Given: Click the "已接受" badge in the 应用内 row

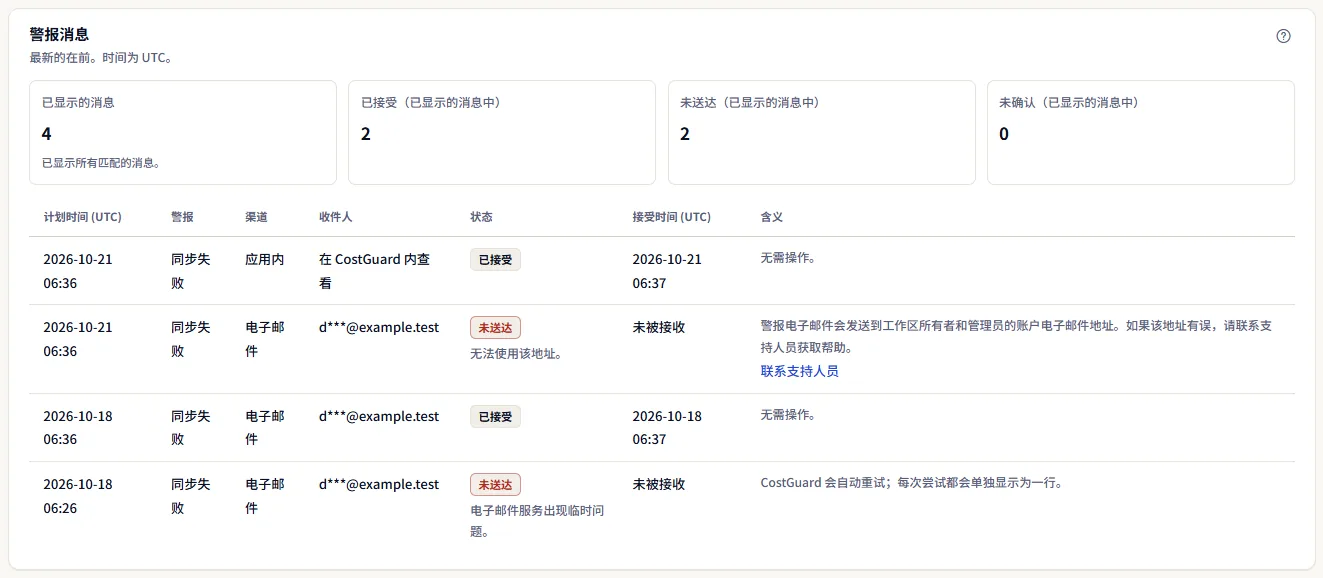Looking at the screenshot, I should (x=495, y=260).
